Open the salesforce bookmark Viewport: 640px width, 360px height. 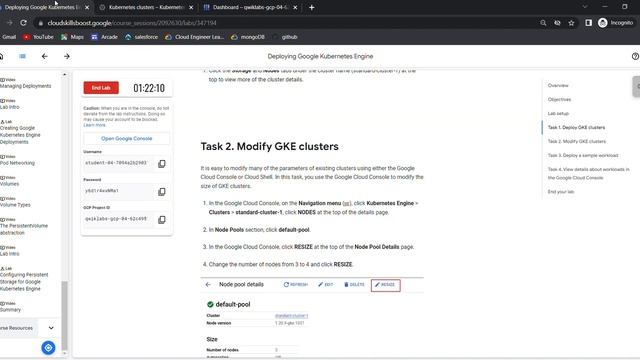pos(141,37)
